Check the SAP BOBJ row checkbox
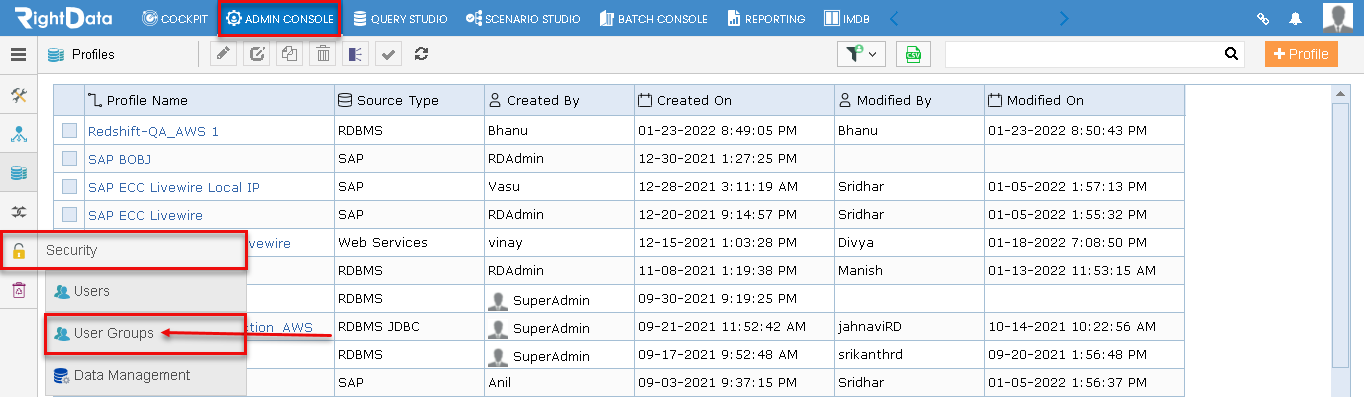Viewport: 1364px width, 397px height. point(69,158)
